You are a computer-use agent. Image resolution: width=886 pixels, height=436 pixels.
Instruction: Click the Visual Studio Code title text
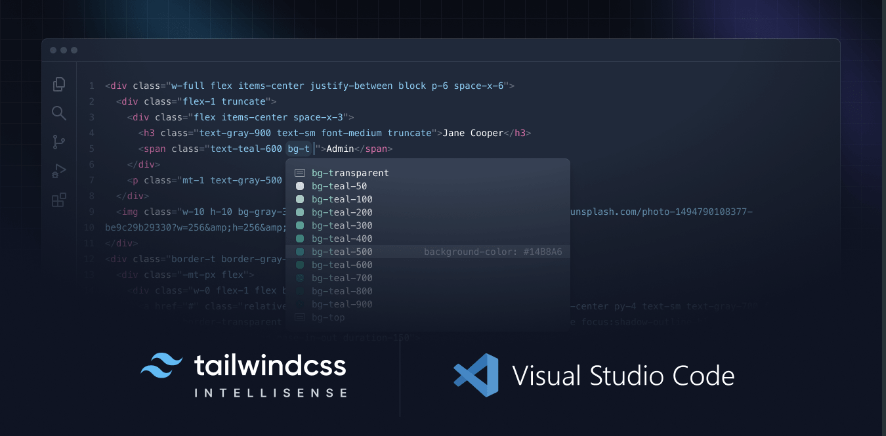[623, 376]
